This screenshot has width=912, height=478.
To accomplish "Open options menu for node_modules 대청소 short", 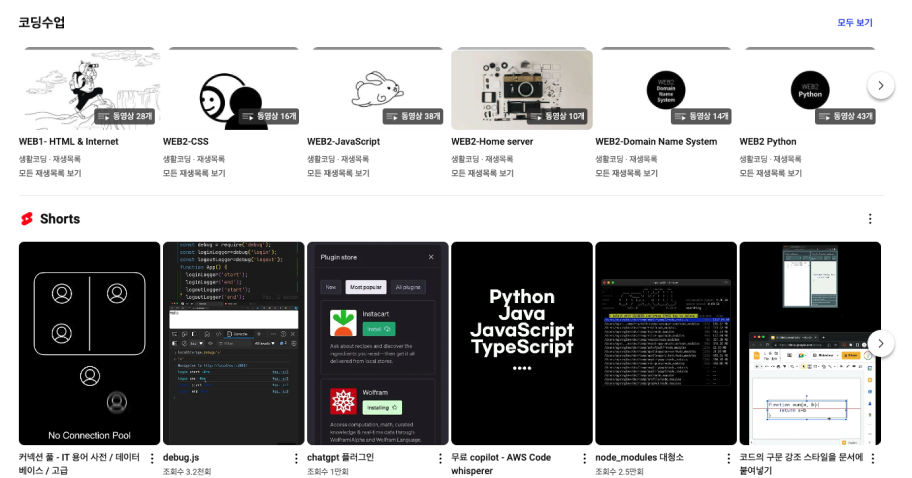I will [728, 458].
